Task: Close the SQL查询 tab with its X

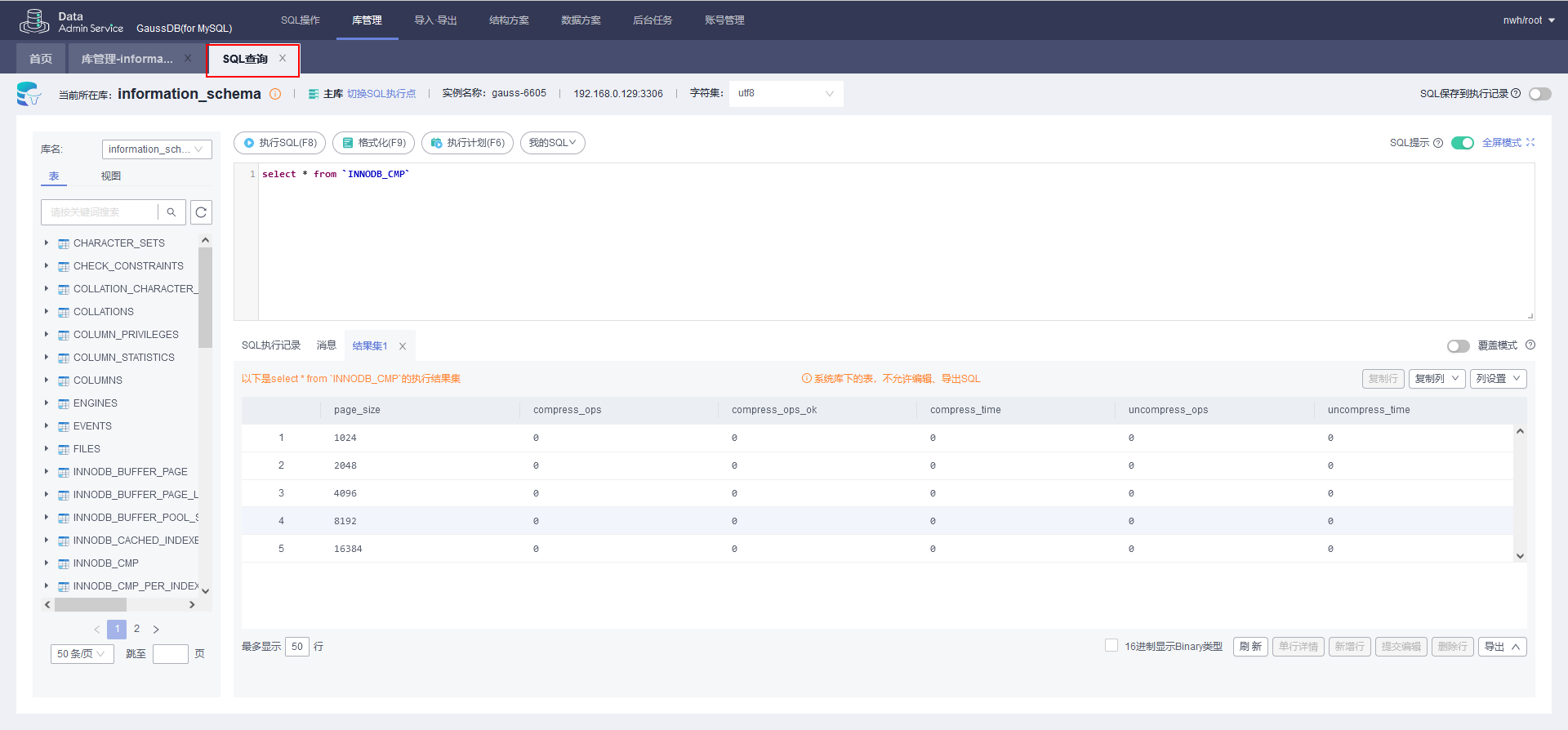Action: [283, 59]
